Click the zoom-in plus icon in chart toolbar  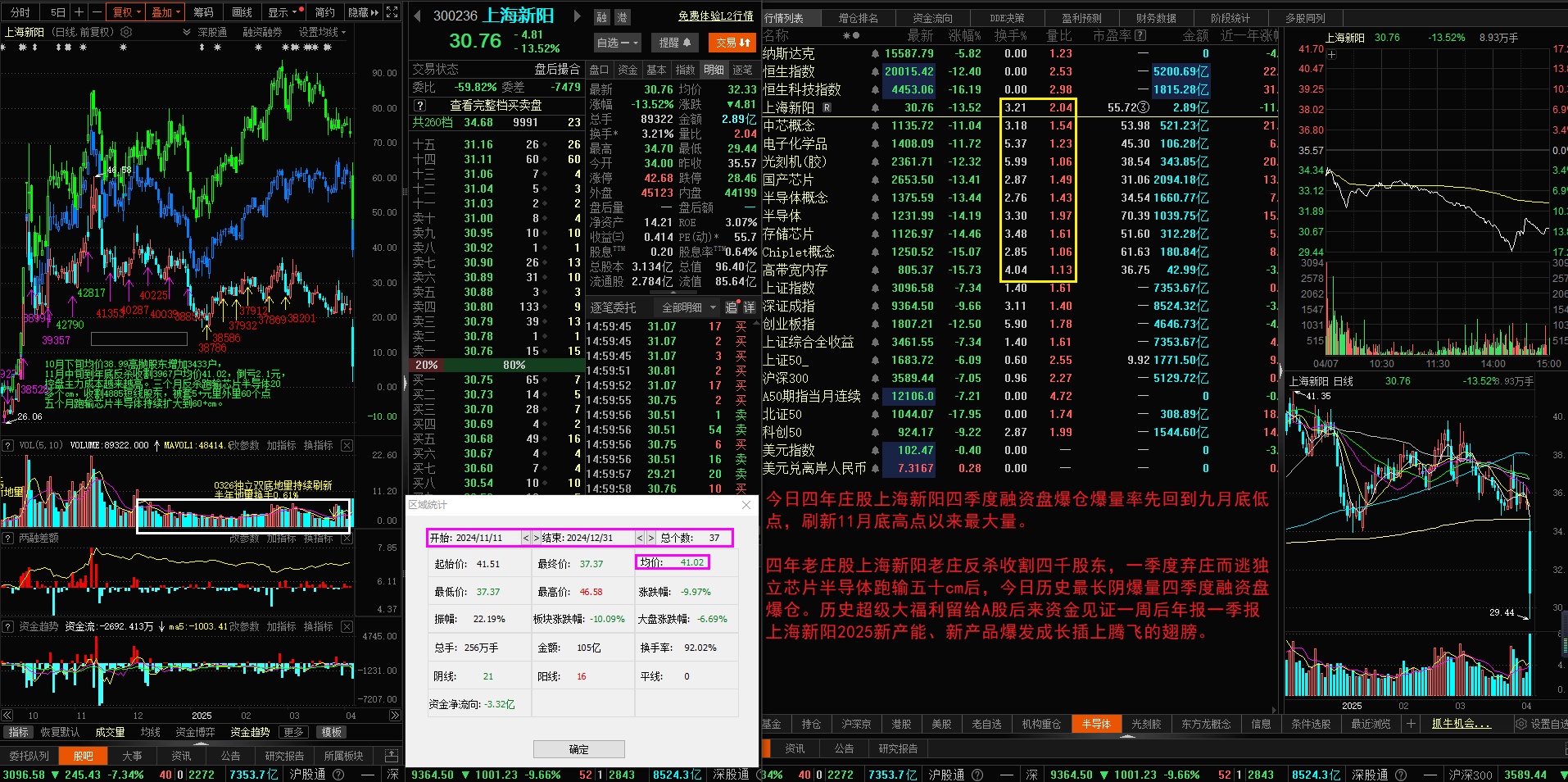pos(79,12)
